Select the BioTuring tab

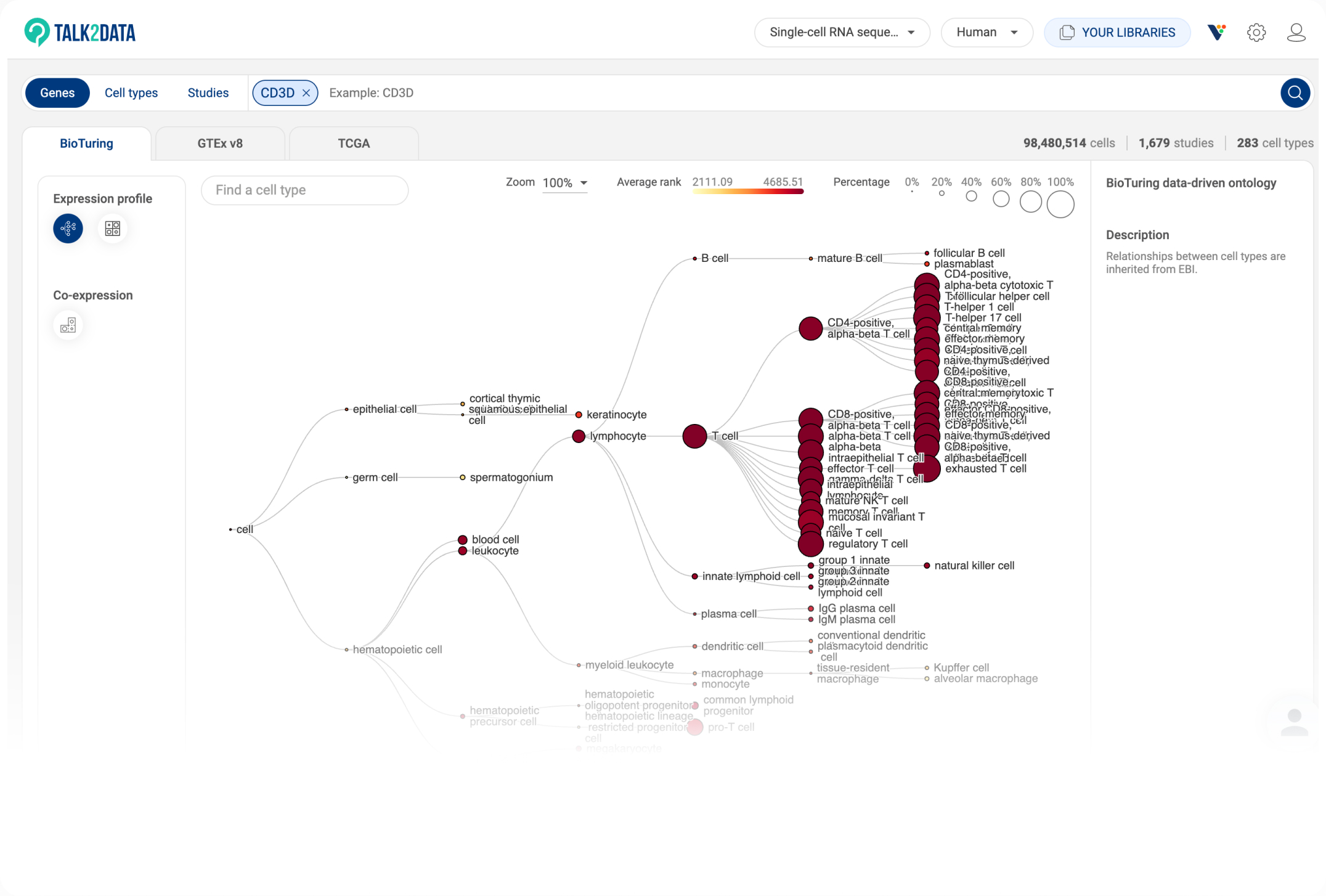[x=87, y=144]
